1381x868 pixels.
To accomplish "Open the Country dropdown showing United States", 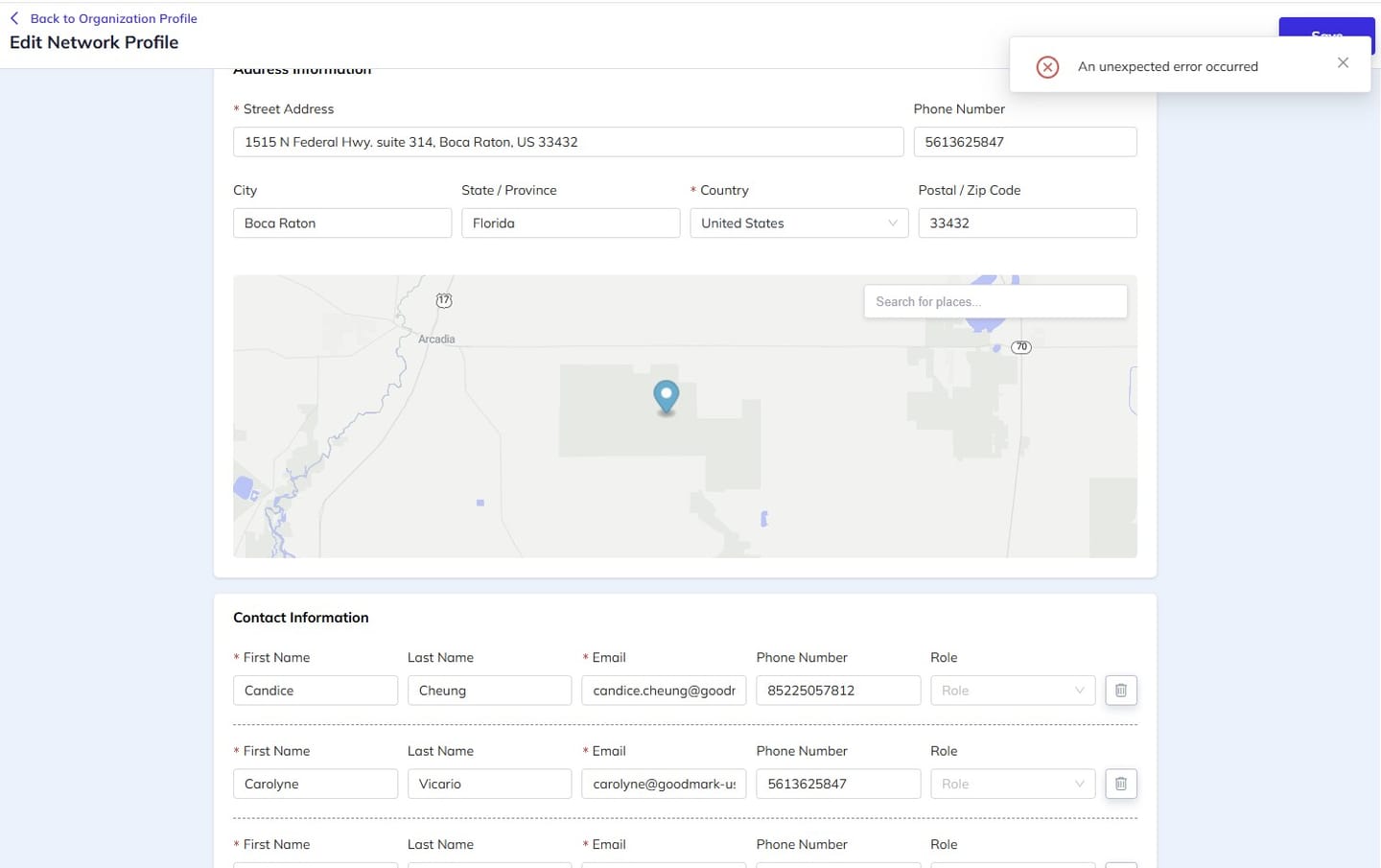I will (799, 223).
